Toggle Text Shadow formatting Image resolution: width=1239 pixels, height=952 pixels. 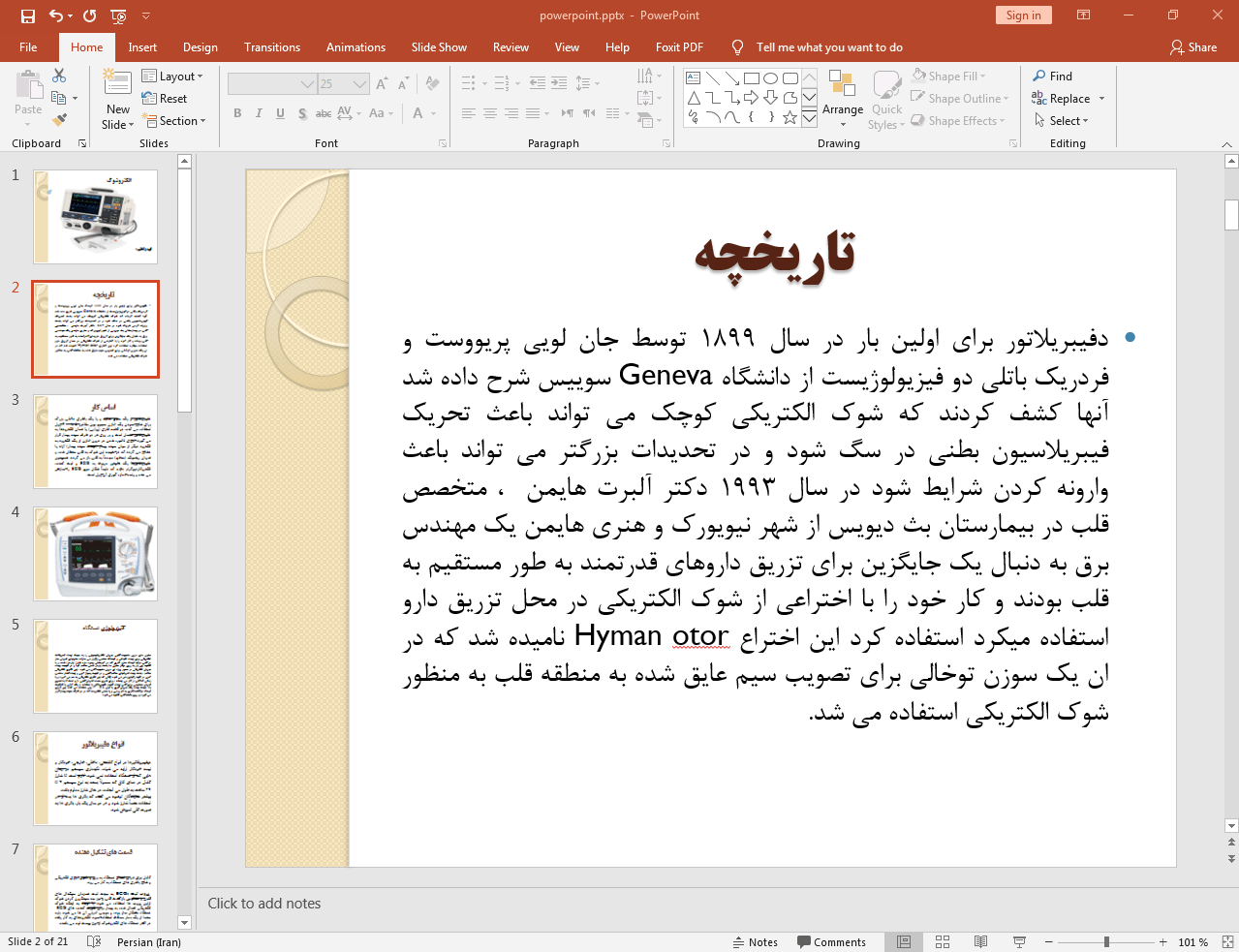click(x=302, y=113)
